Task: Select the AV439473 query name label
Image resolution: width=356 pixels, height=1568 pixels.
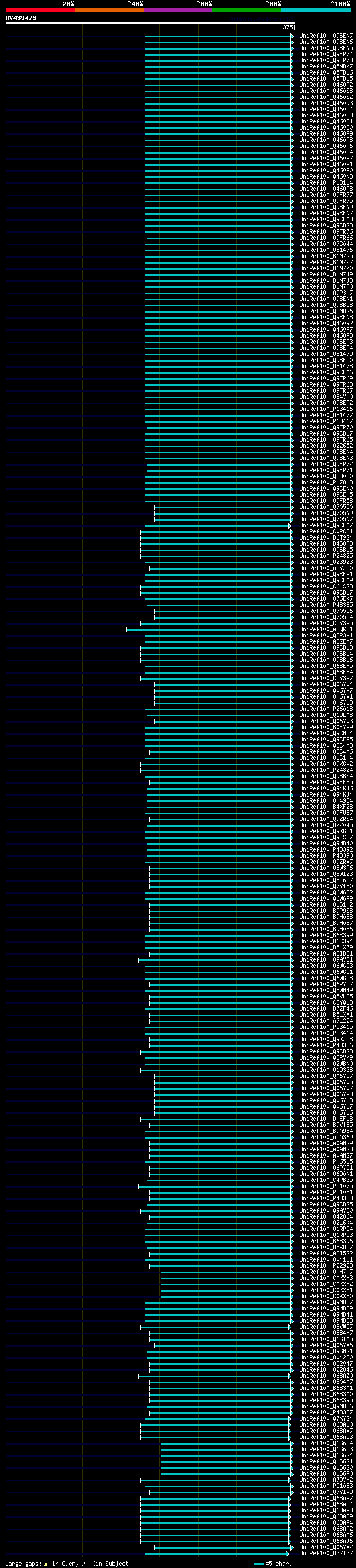Action: click(x=21, y=18)
